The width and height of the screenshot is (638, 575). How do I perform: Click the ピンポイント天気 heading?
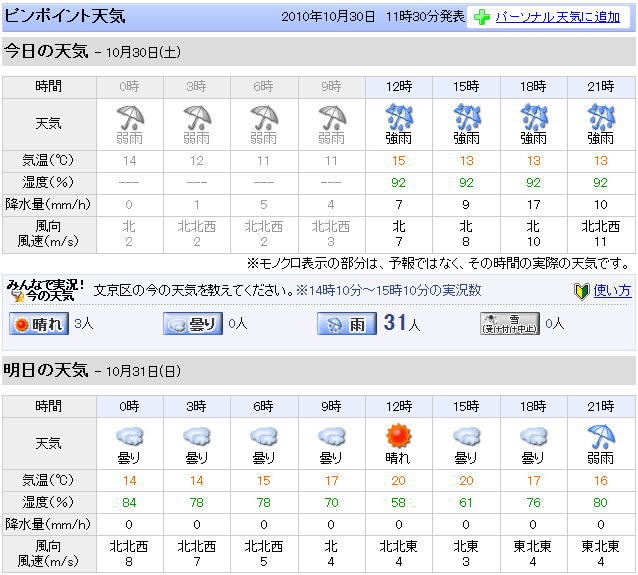(65, 16)
